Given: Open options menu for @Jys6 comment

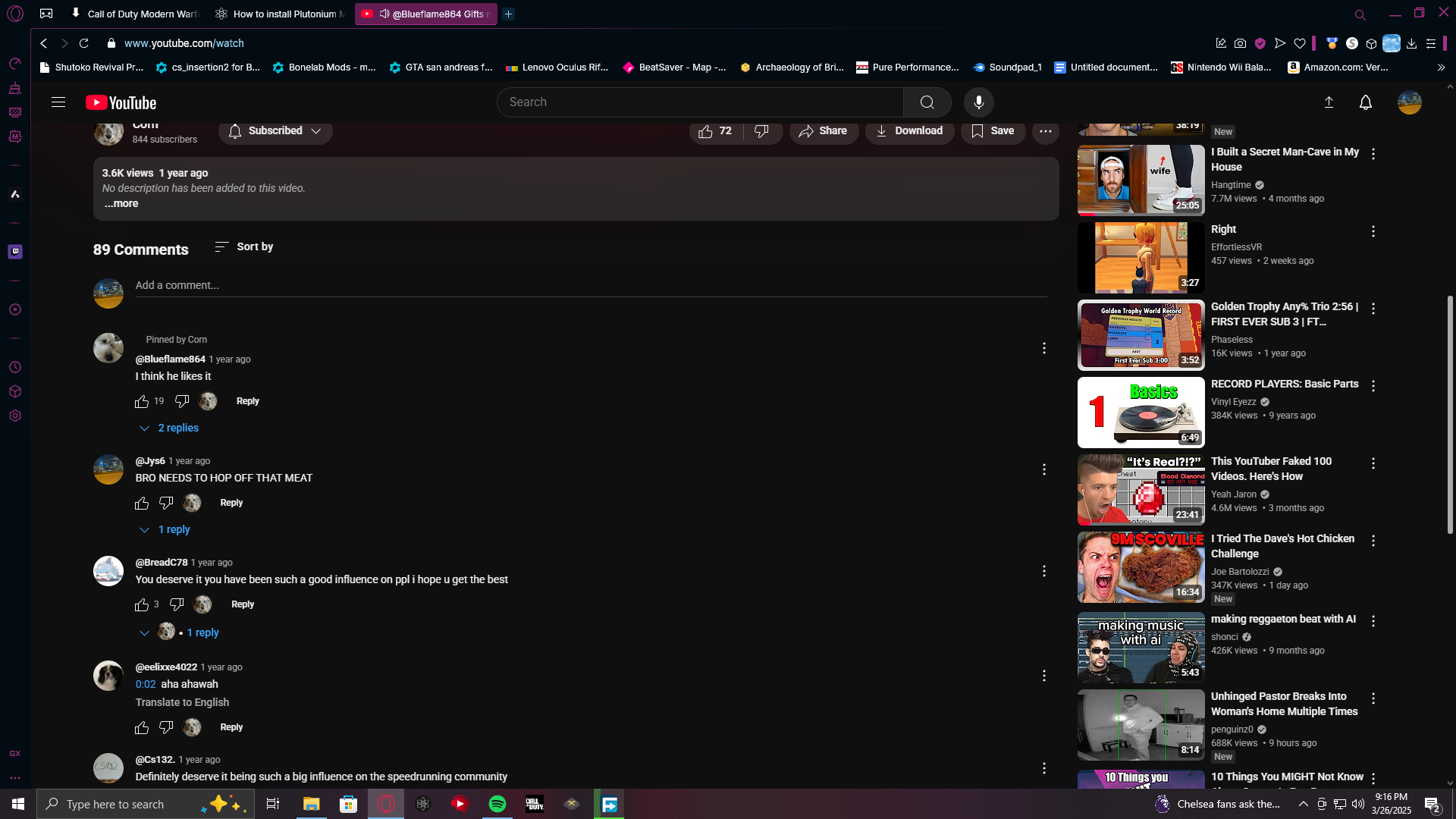Looking at the screenshot, I should pos(1043,469).
